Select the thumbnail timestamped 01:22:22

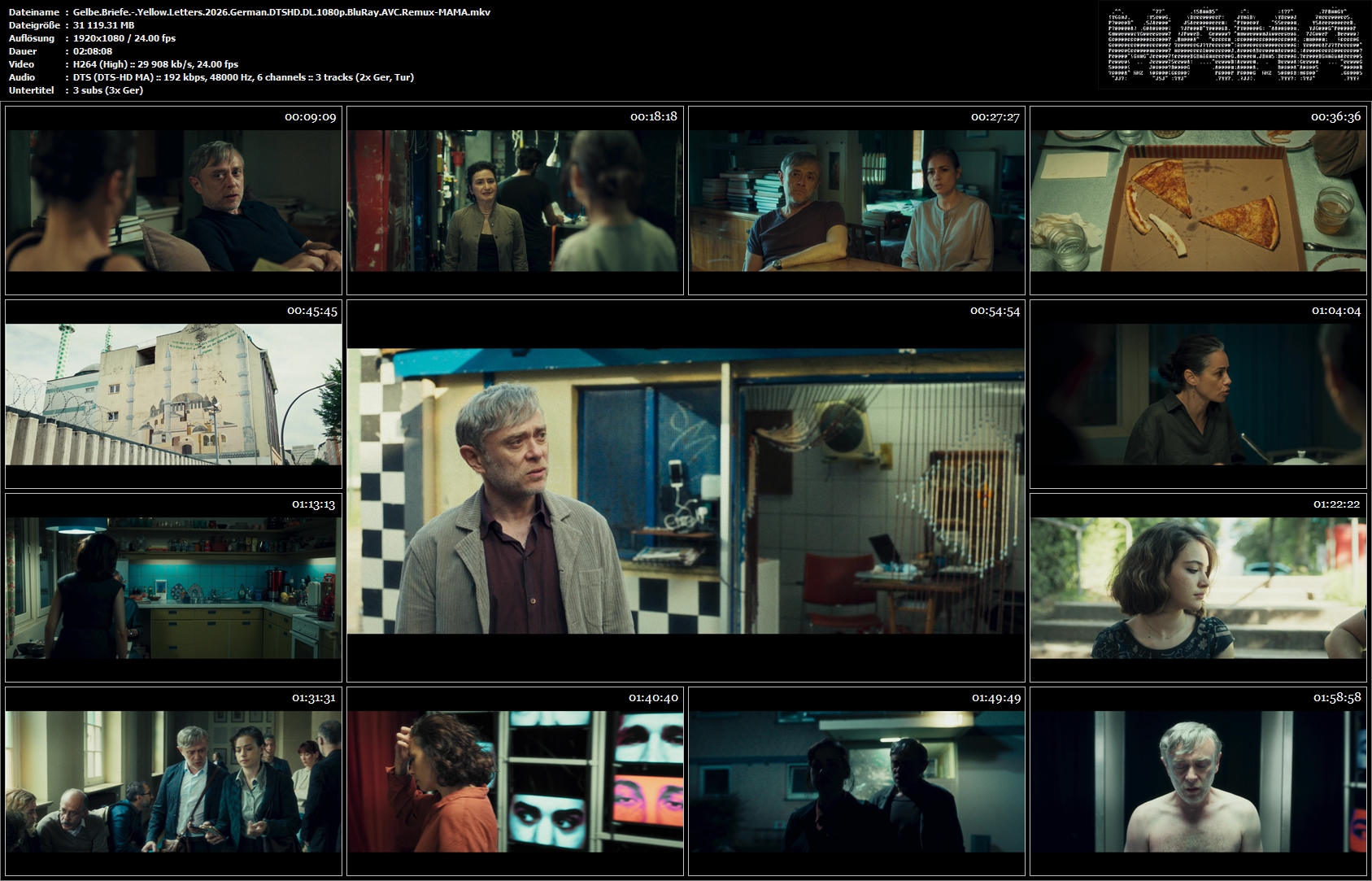click(x=1198, y=588)
